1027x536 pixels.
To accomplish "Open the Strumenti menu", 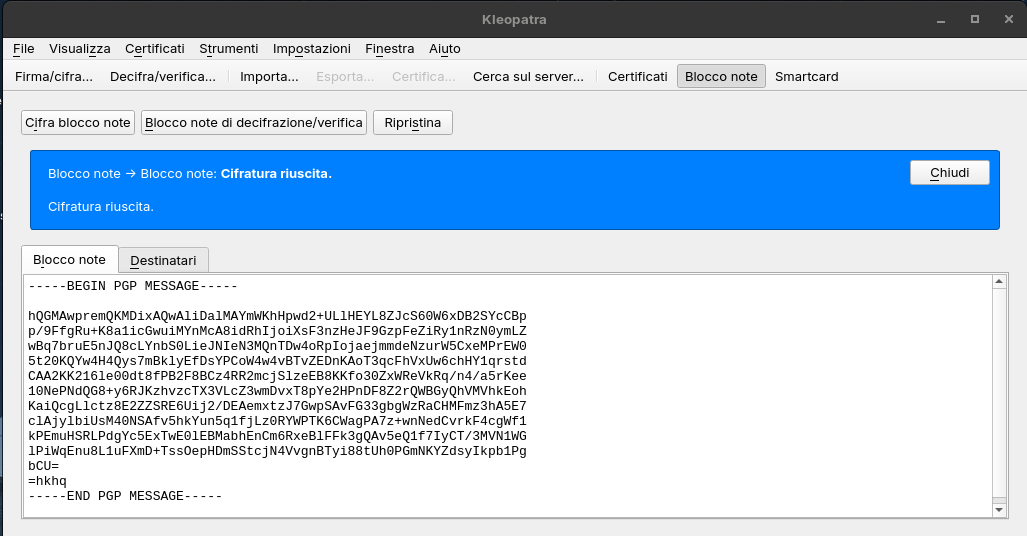I will (229, 48).
